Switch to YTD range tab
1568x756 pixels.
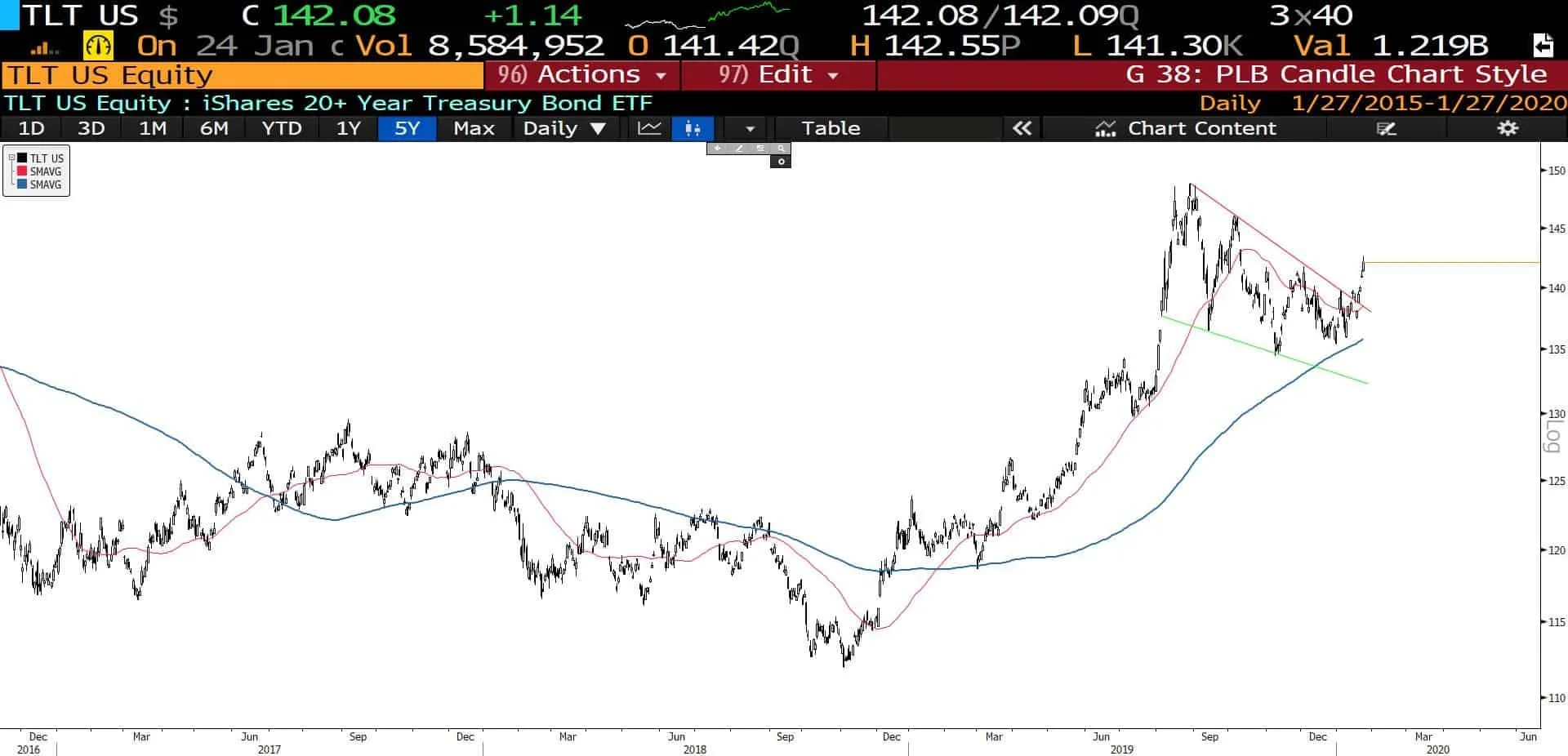(282, 128)
